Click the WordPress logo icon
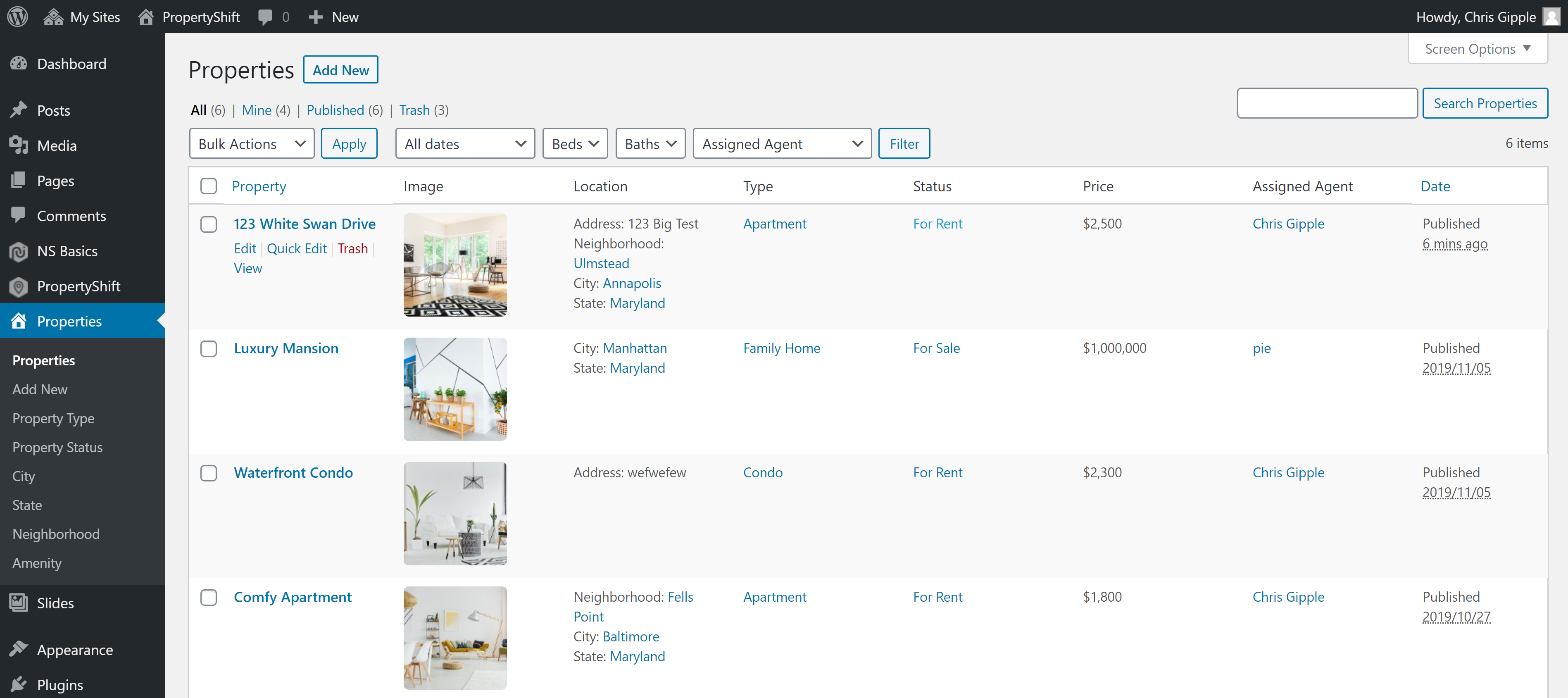 [x=18, y=17]
